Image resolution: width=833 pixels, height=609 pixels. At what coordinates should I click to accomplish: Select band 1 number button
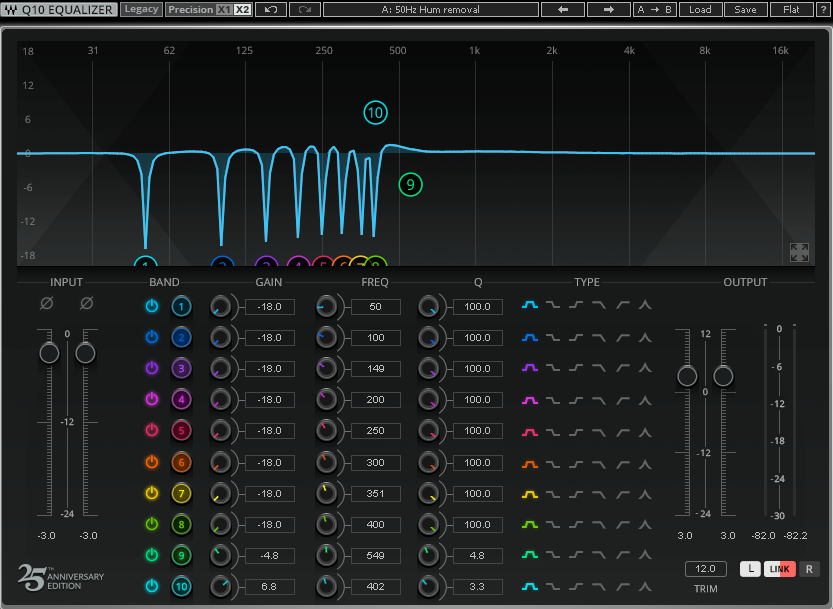point(181,307)
